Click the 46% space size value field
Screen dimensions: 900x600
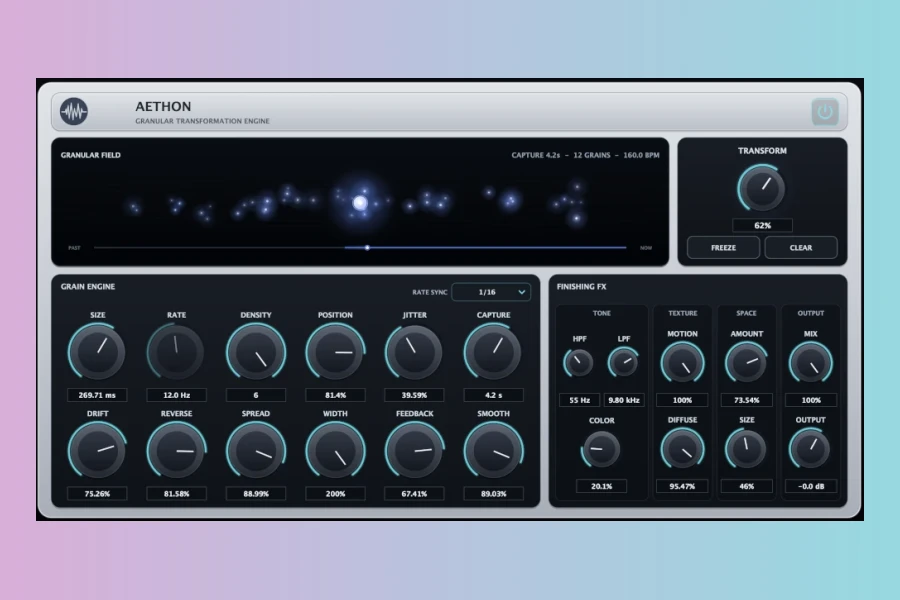pyautogui.click(x=746, y=486)
